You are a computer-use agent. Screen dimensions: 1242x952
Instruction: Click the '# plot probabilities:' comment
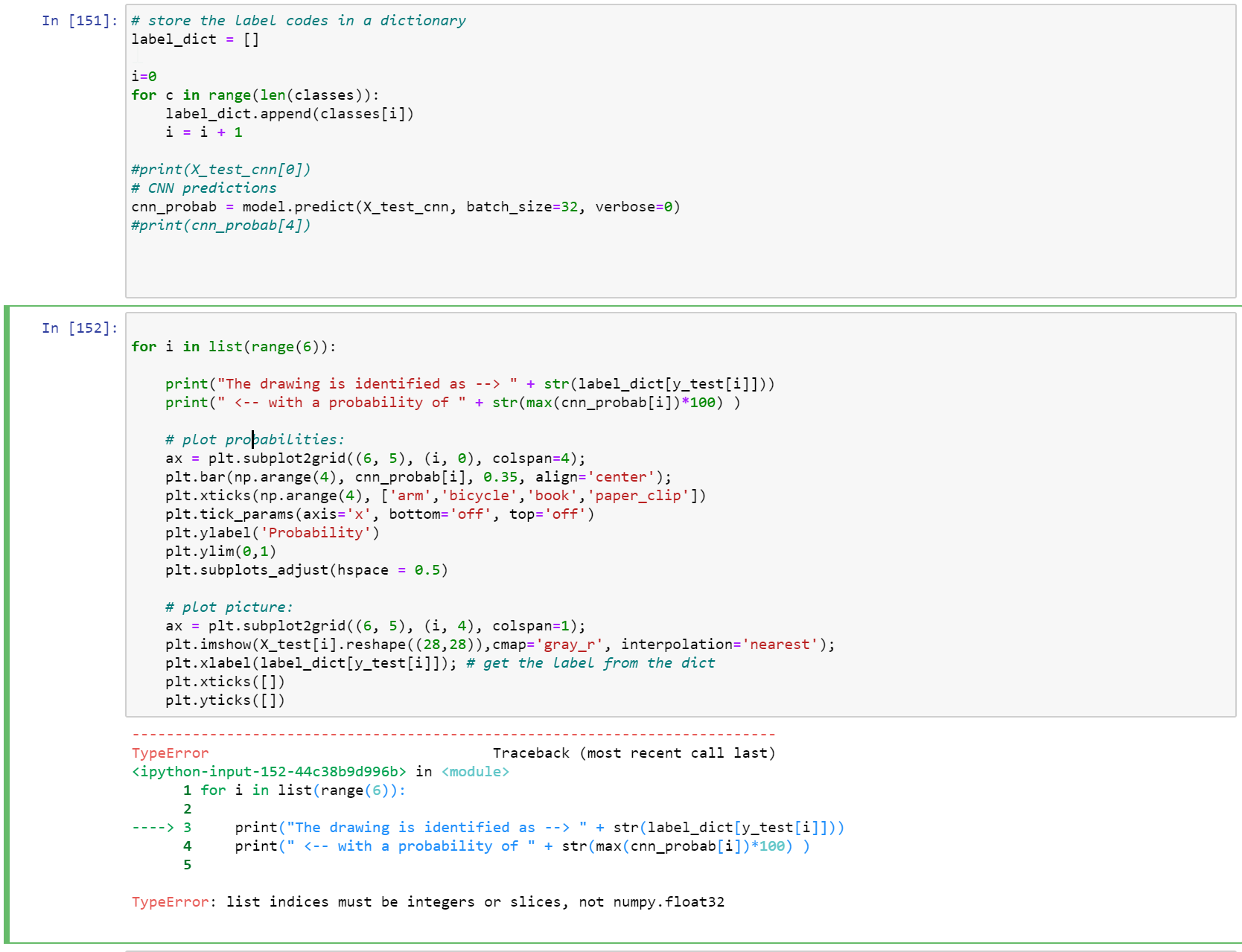pyautogui.click(x=255, y=439)
